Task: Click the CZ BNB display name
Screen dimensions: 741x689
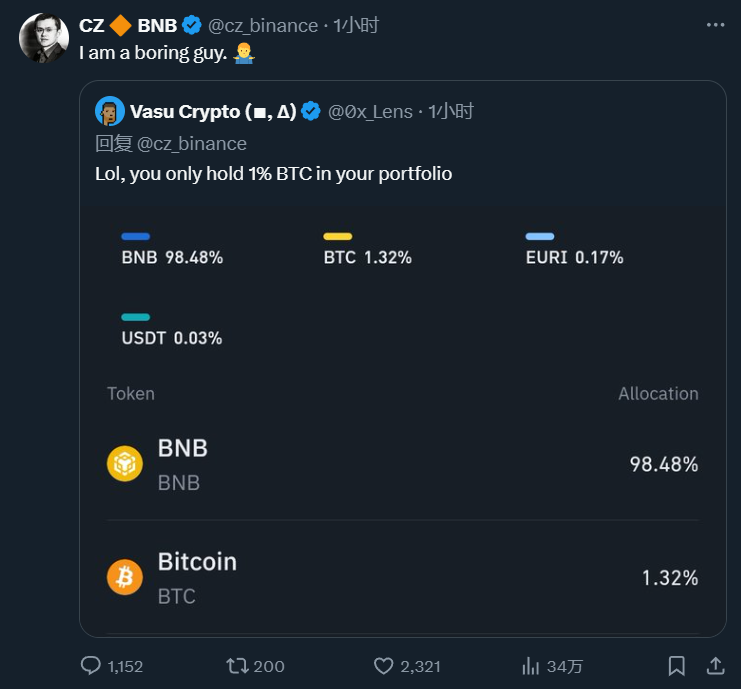Action: pos(128,25)
